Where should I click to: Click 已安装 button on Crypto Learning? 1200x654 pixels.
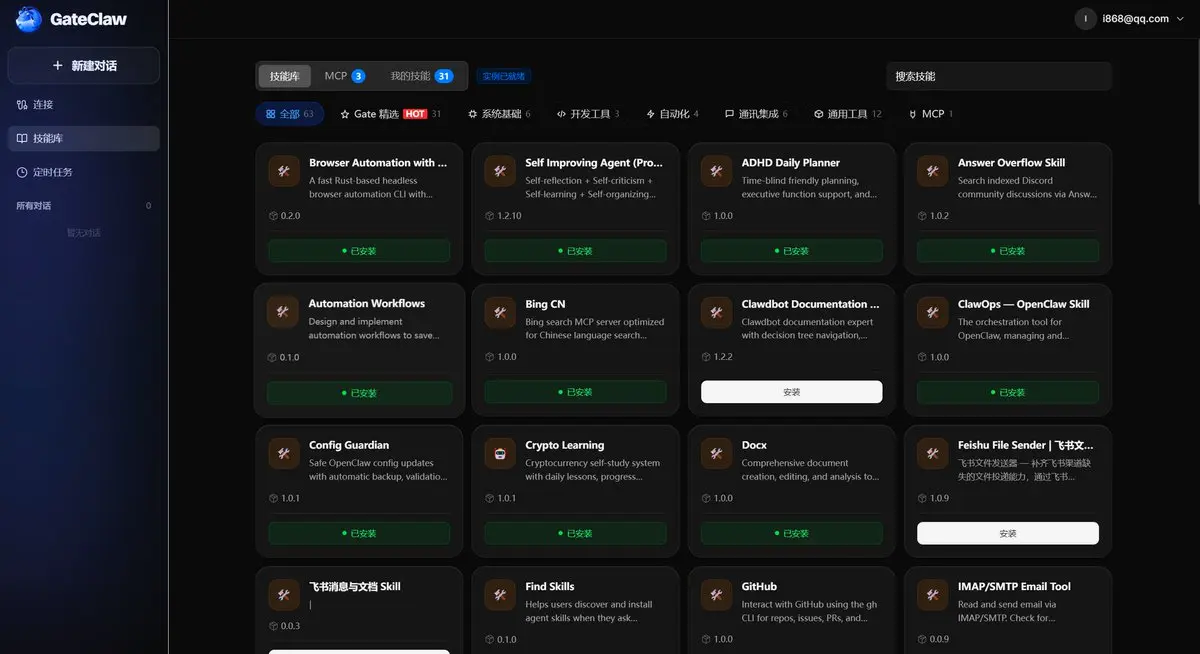tap(575, 533)
